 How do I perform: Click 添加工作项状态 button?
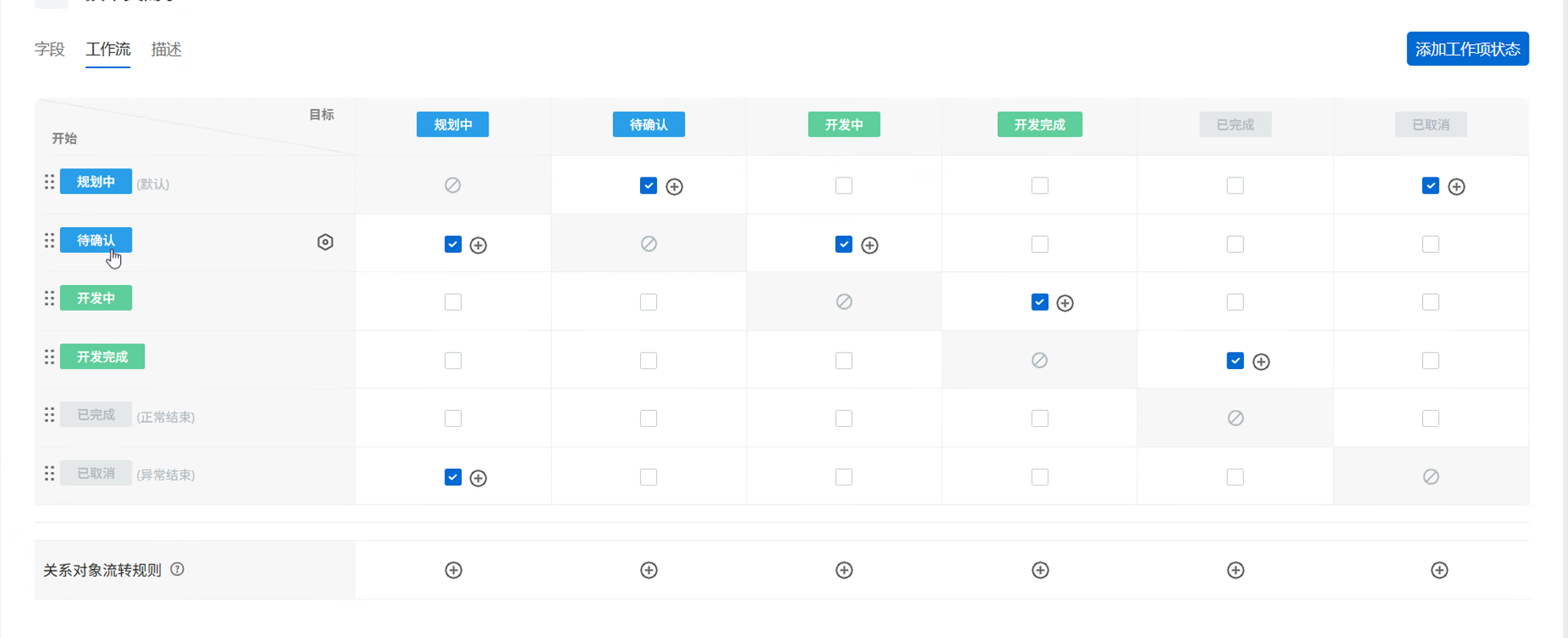point(1467,49)
